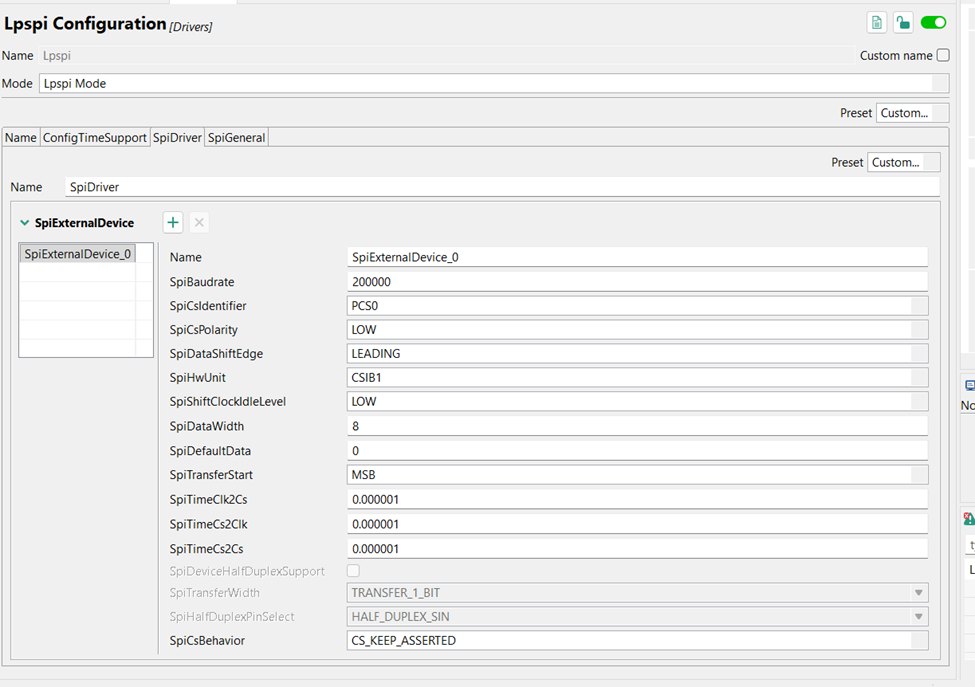Viewport: 975px width, 687px height.
Task: Tick the SpiDeviceHalfDuplexSupport checkbox
Action: pyautogui.click(x=353, y=570)
